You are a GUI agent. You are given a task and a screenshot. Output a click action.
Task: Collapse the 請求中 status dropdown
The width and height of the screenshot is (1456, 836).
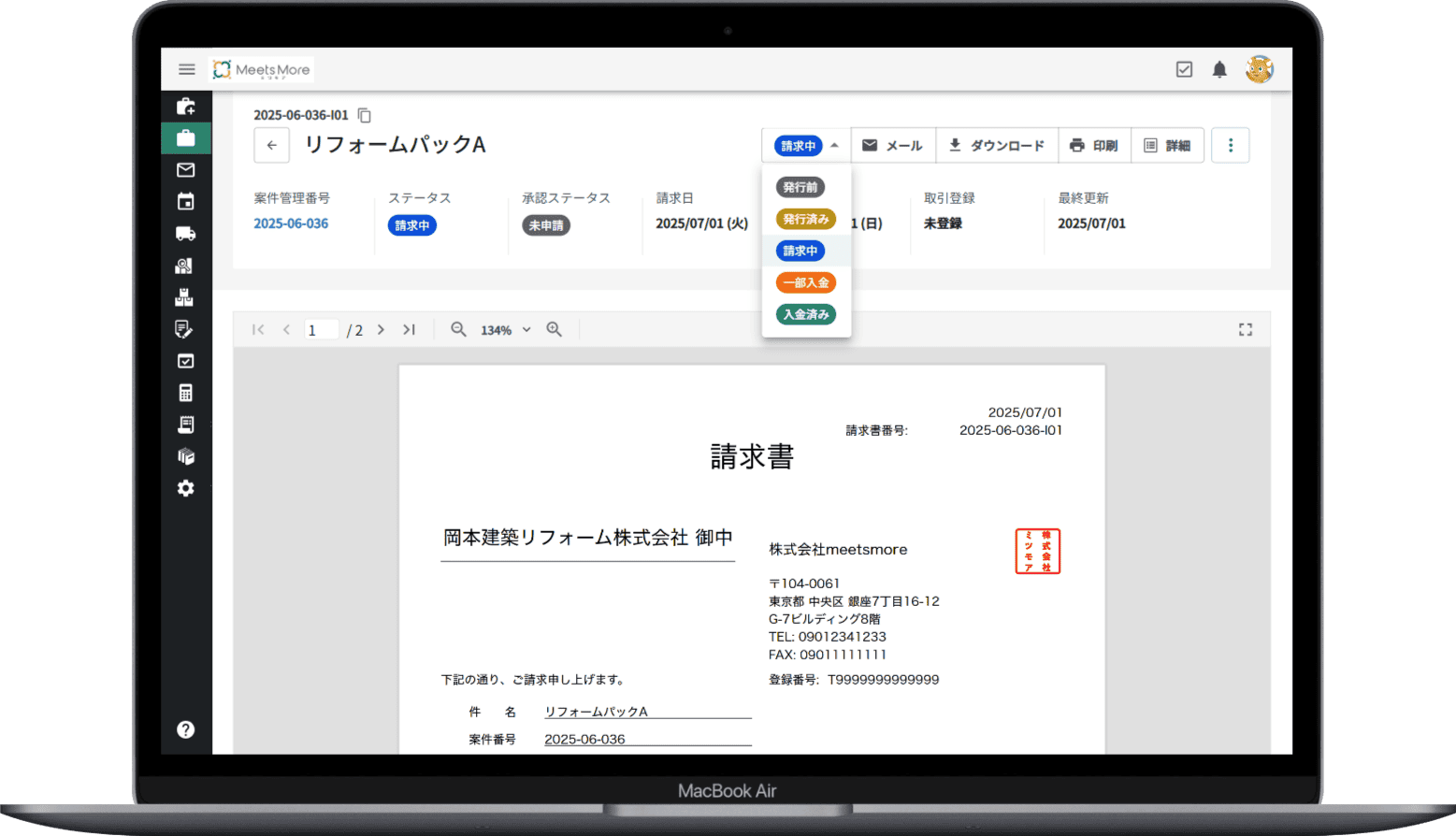pyautogui.click(x=806, y=145)
